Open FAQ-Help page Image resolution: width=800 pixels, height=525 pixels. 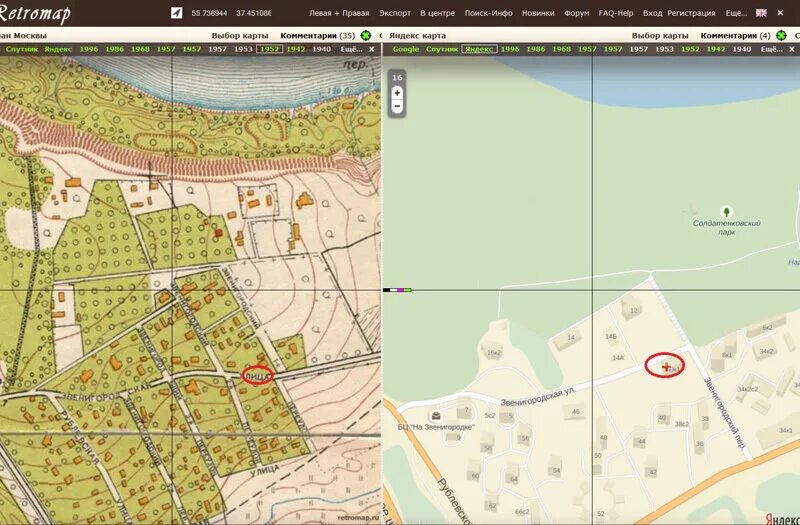click(x=615, y=13)
